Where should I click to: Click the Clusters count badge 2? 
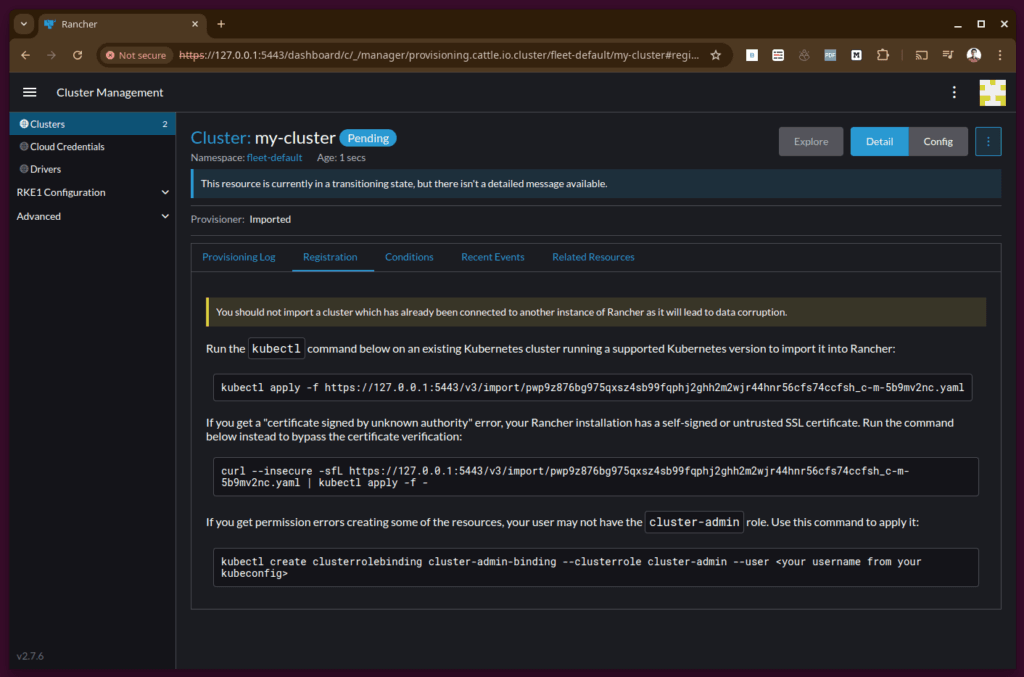pos(165,123)
